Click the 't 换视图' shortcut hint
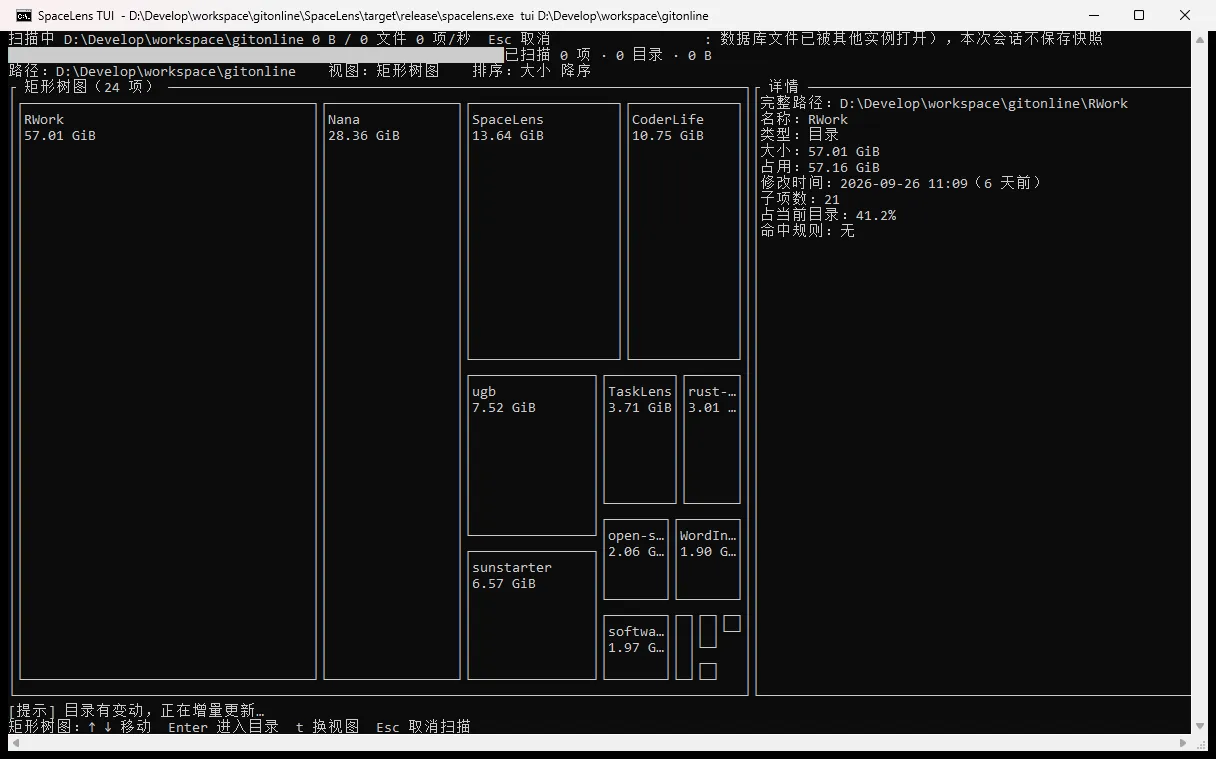 pos(327,727)
